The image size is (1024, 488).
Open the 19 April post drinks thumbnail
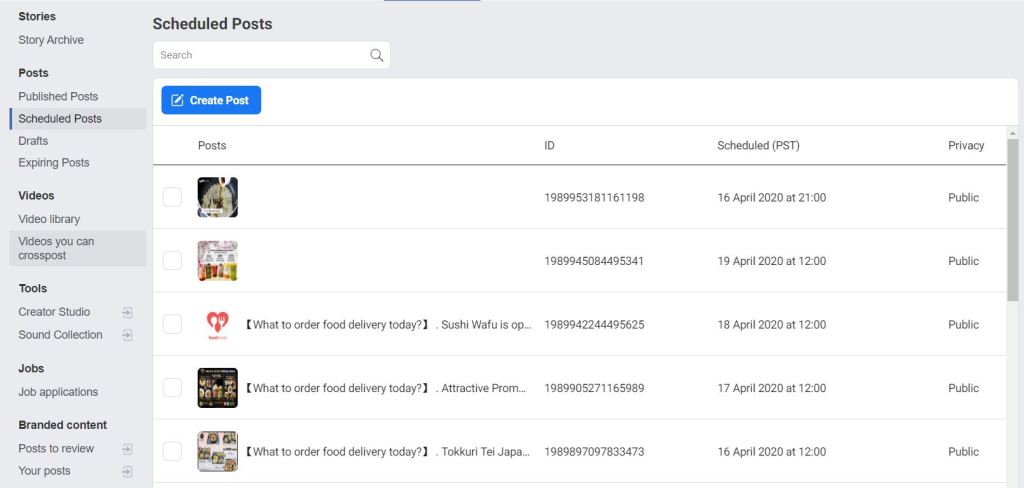[x=217, y=261]
